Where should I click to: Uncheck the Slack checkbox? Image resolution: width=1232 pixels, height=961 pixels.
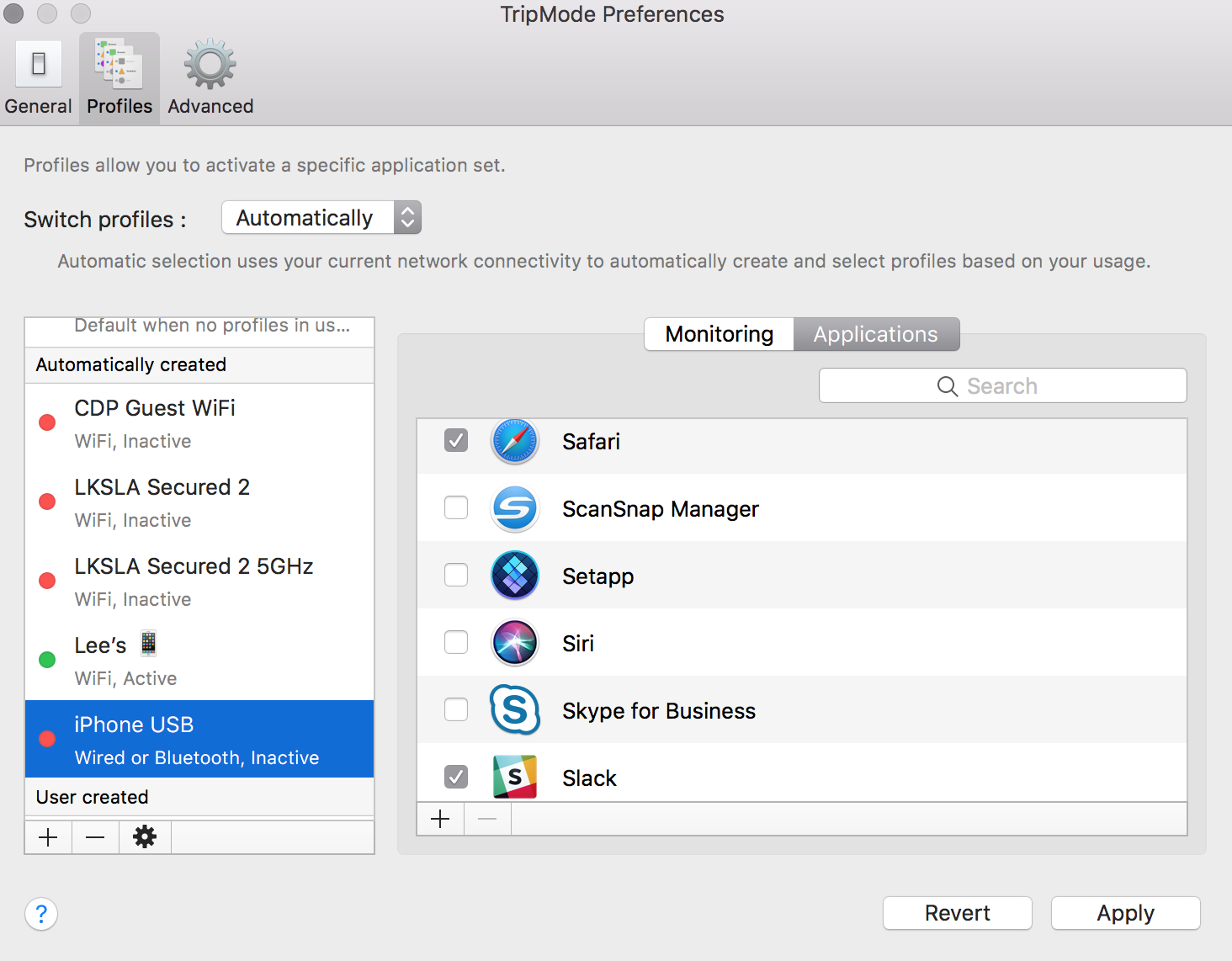tap(456, 777)
